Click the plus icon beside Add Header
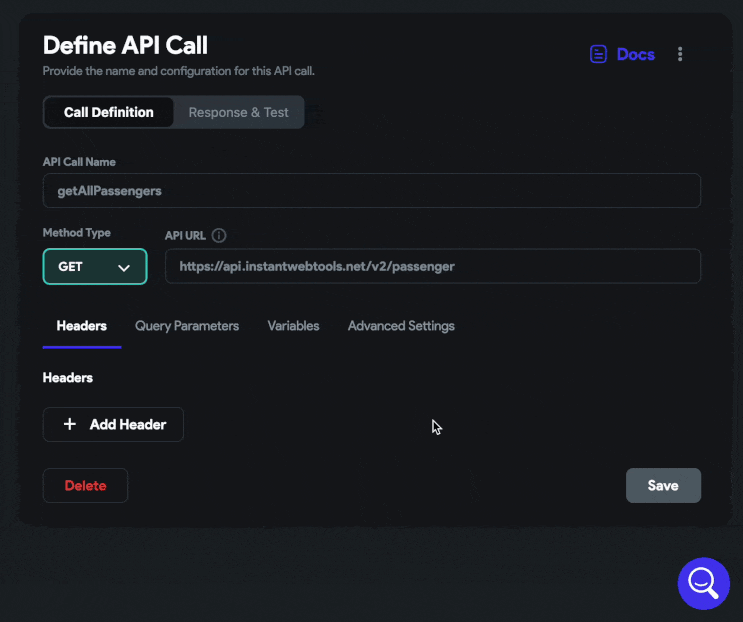The width and height of the screenshot is (743, 622). [x=70, y=424]
